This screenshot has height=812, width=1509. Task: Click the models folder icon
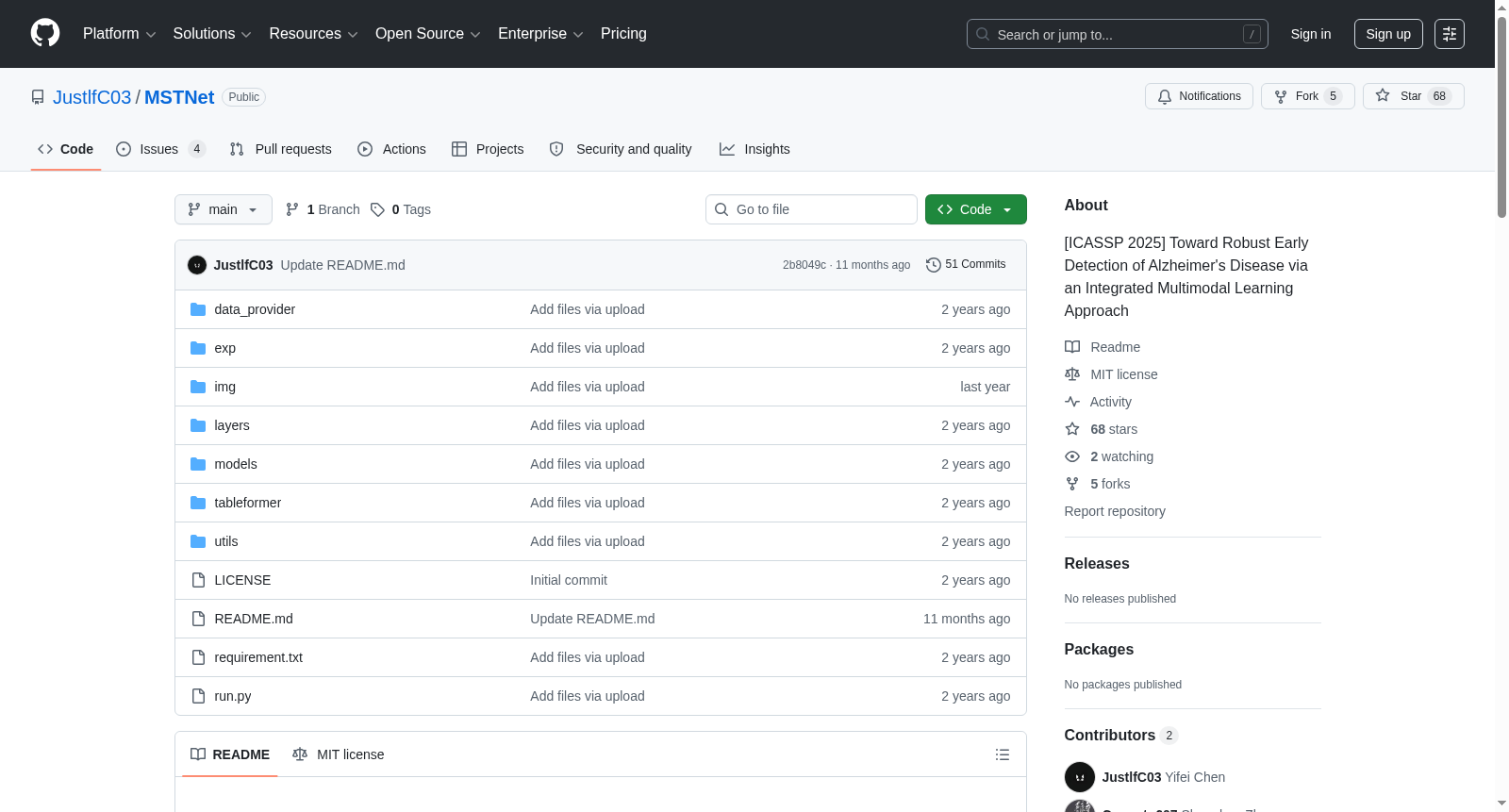click(198, 464)
